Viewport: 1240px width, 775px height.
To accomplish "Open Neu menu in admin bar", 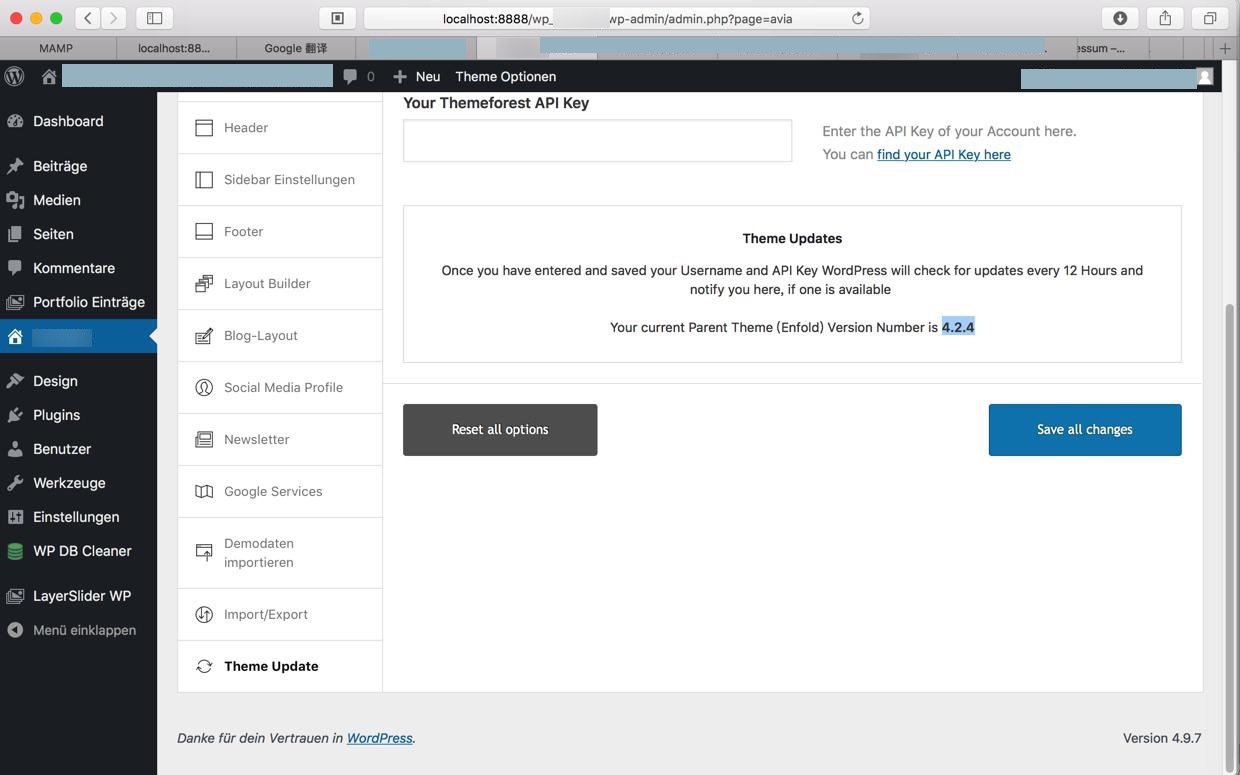I will 417,76.
